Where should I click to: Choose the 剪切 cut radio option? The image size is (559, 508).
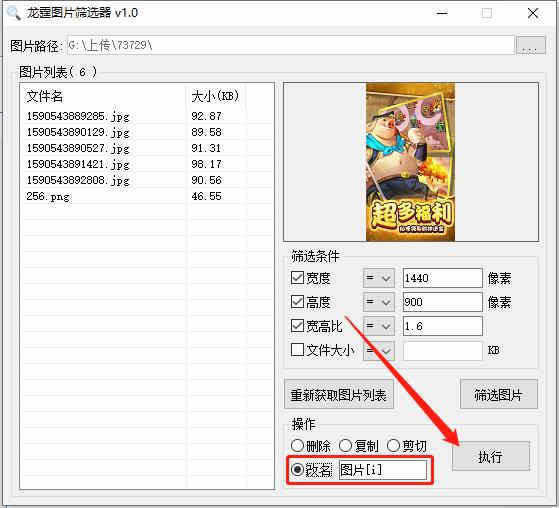(393, 446)
